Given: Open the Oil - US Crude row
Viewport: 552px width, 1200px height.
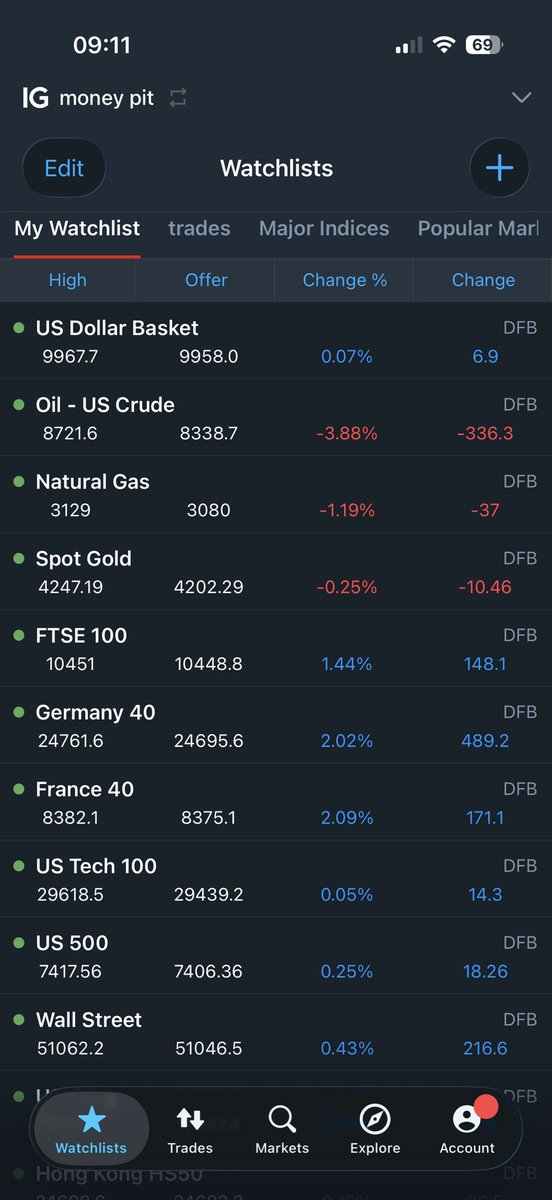Looking at the screenshot, I should [x=276, y=417].
